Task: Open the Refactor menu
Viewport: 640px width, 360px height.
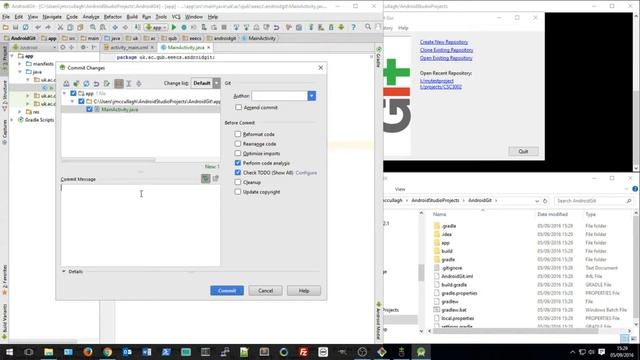Action: tap(113, 17)
